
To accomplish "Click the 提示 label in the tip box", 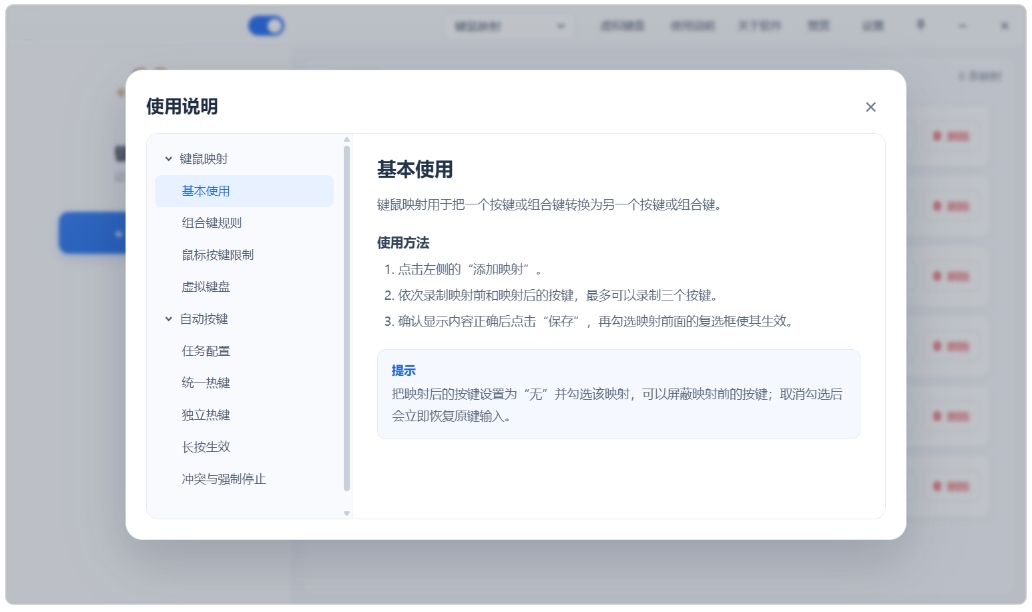I will [403, 370].
